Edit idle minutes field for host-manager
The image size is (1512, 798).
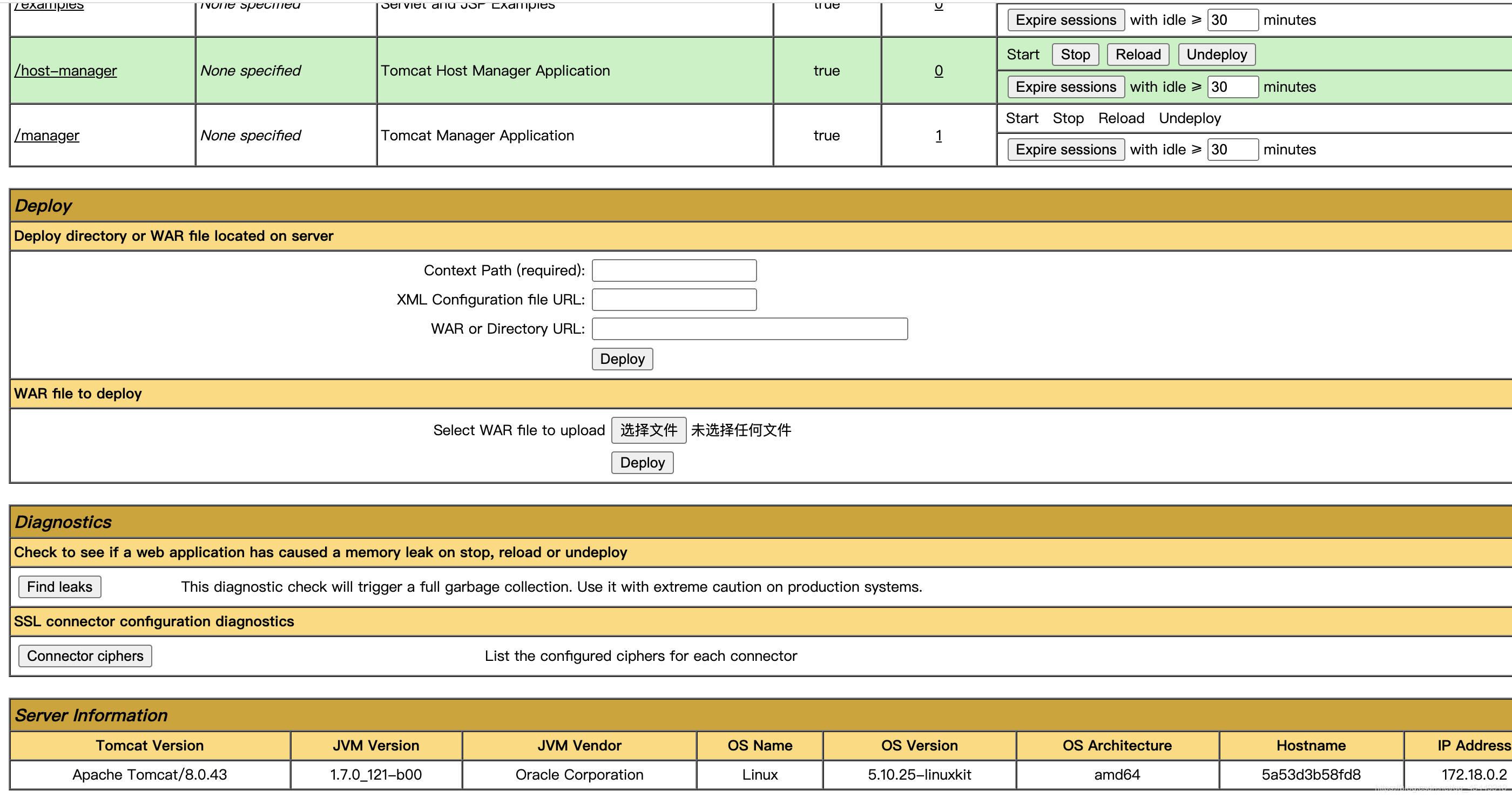1232,87
